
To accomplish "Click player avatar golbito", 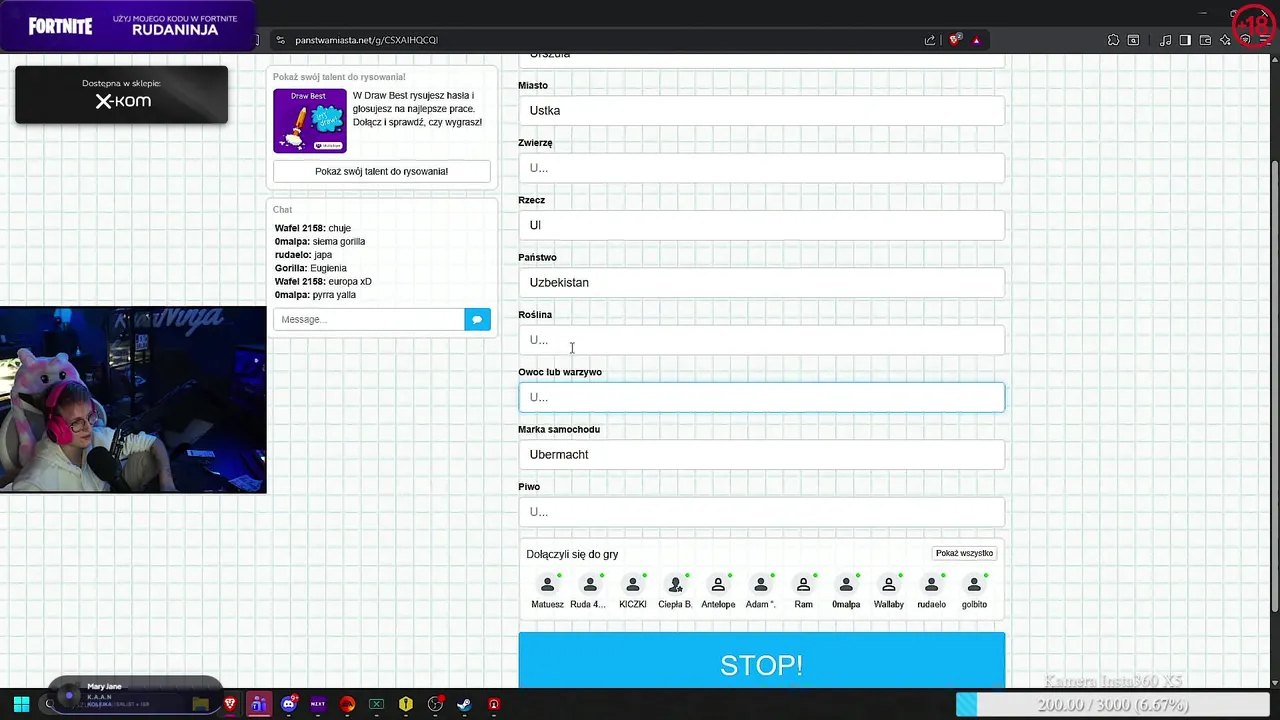I will pos(974,585).
